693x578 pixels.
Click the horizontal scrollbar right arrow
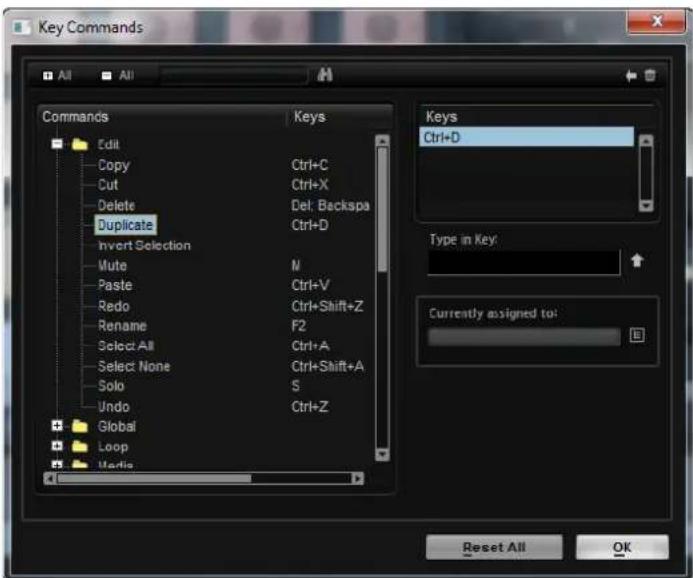357,479
